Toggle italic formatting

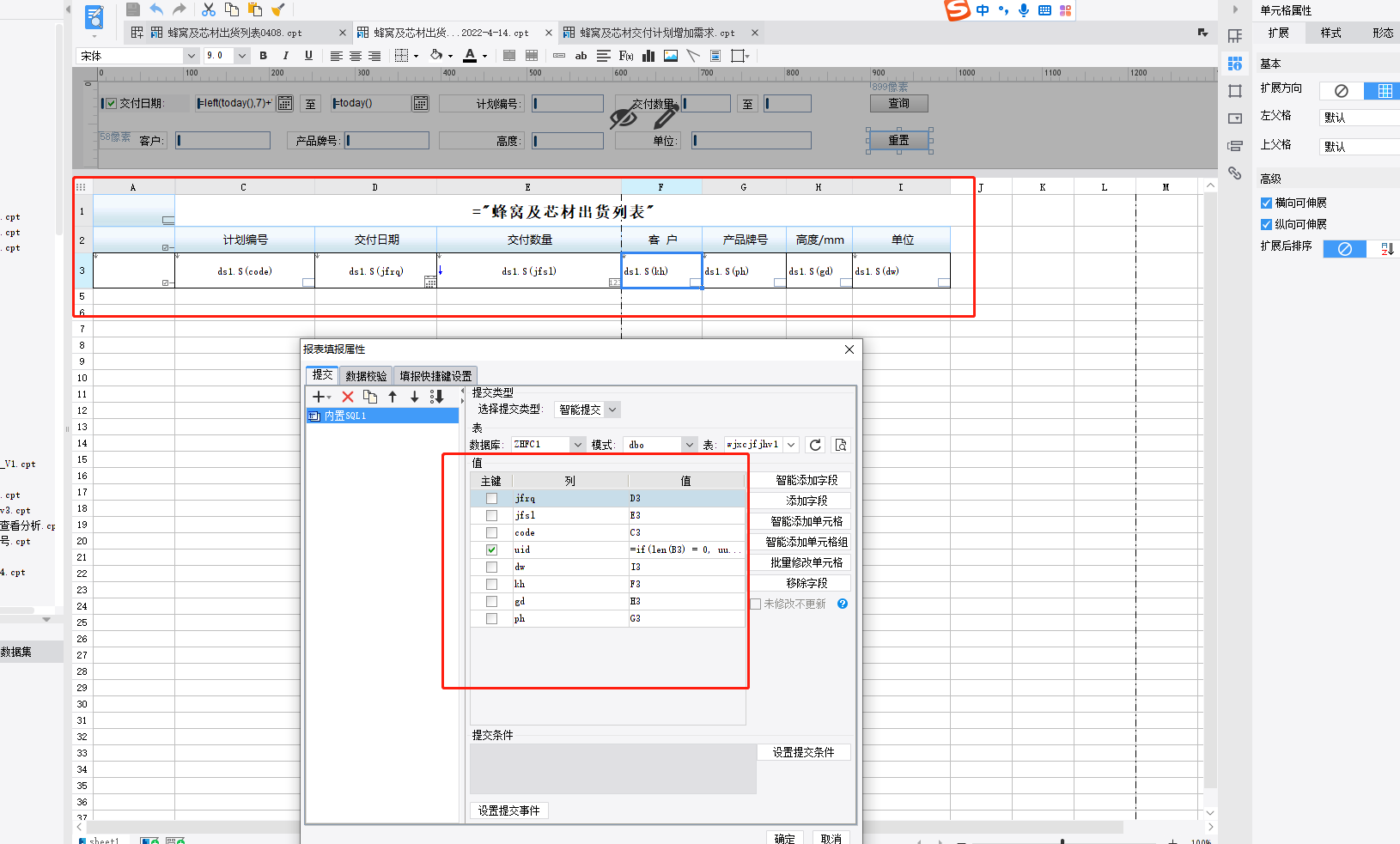pos(285,56)
